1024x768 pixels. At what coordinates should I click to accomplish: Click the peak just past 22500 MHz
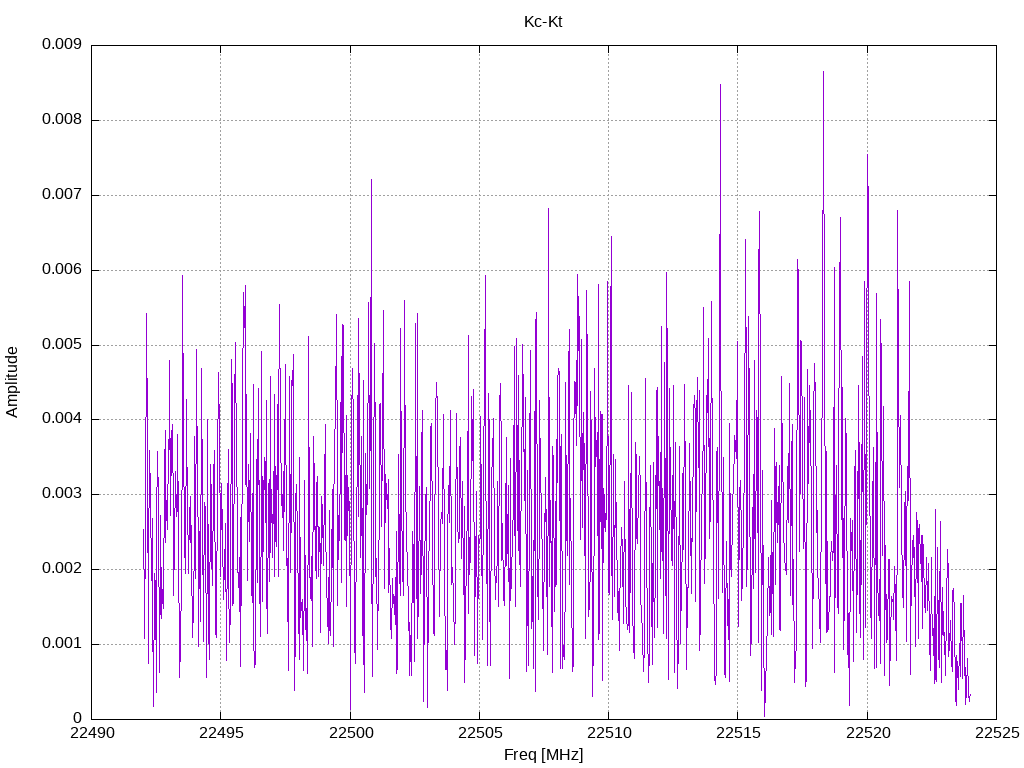coord(372,180)
